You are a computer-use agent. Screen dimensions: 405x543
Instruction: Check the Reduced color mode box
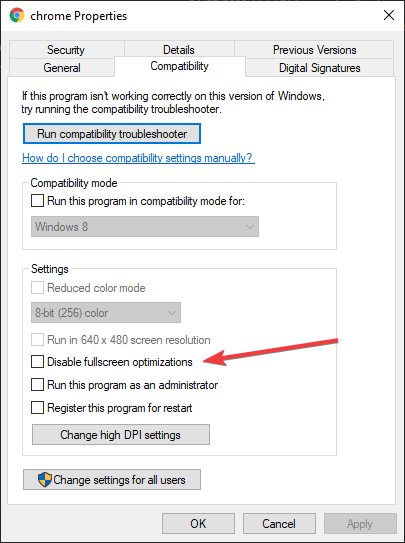pos(37,288)
